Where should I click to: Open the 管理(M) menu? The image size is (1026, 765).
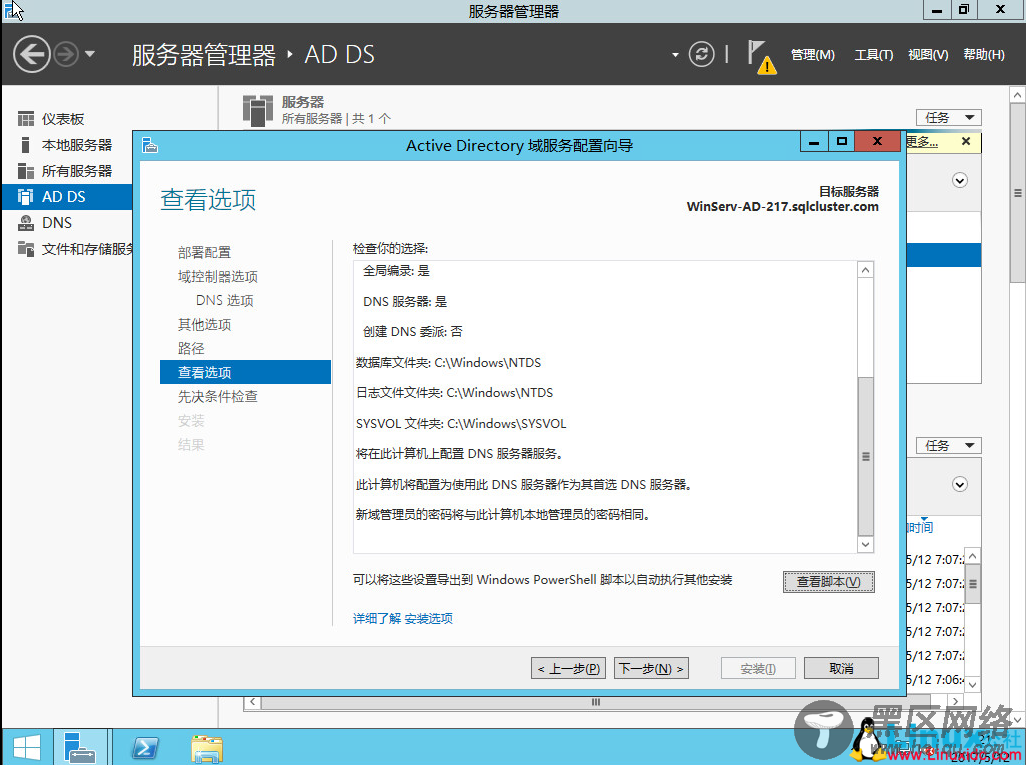click(813, 55)
